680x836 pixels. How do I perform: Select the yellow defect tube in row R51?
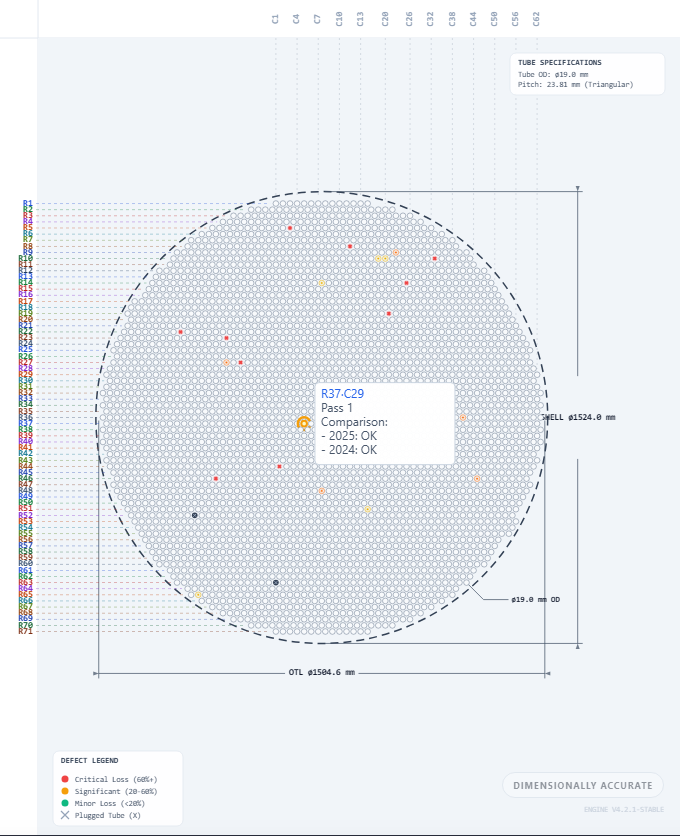point(367,509)
